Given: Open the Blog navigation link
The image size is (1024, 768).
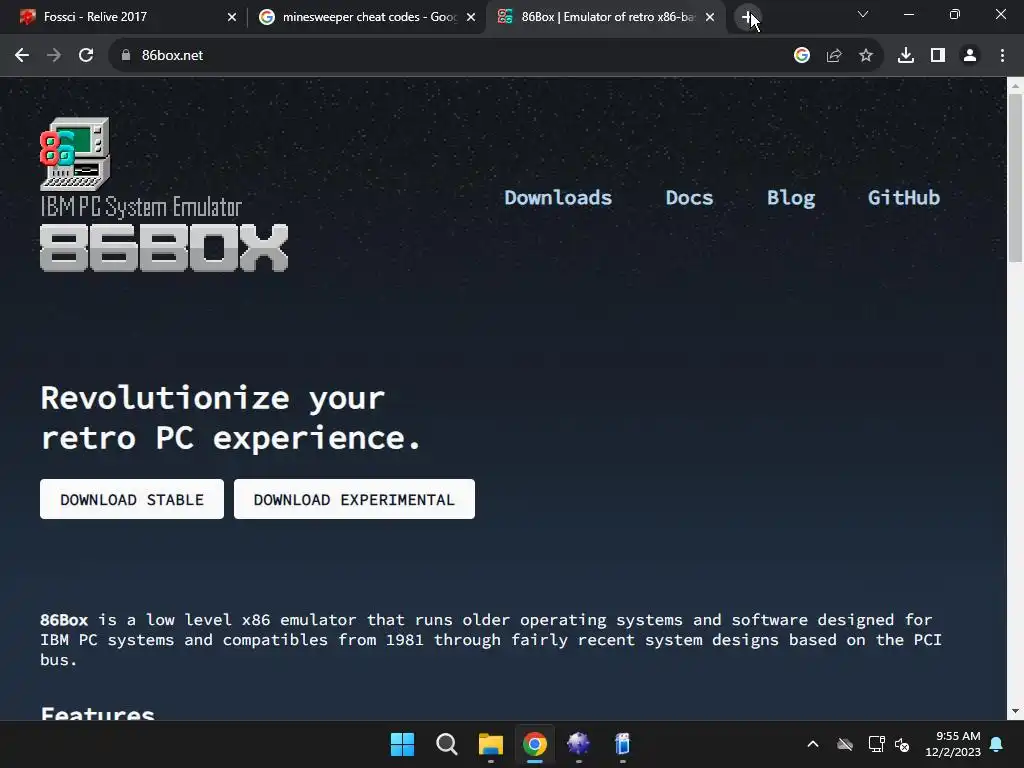Looking at the screenshot, I should point(791,198).
